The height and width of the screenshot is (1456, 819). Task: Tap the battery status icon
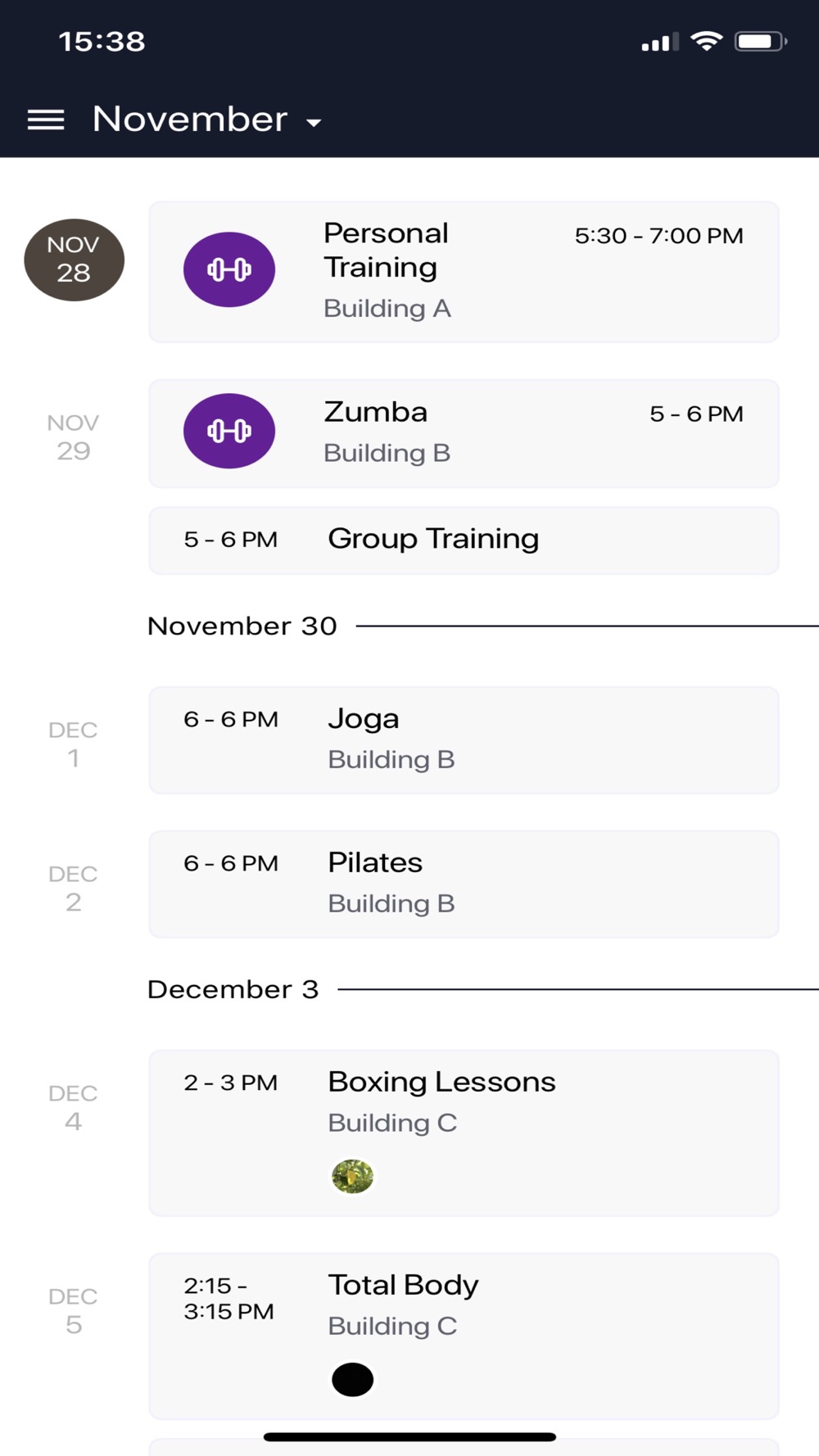click(x=761, y=41)
